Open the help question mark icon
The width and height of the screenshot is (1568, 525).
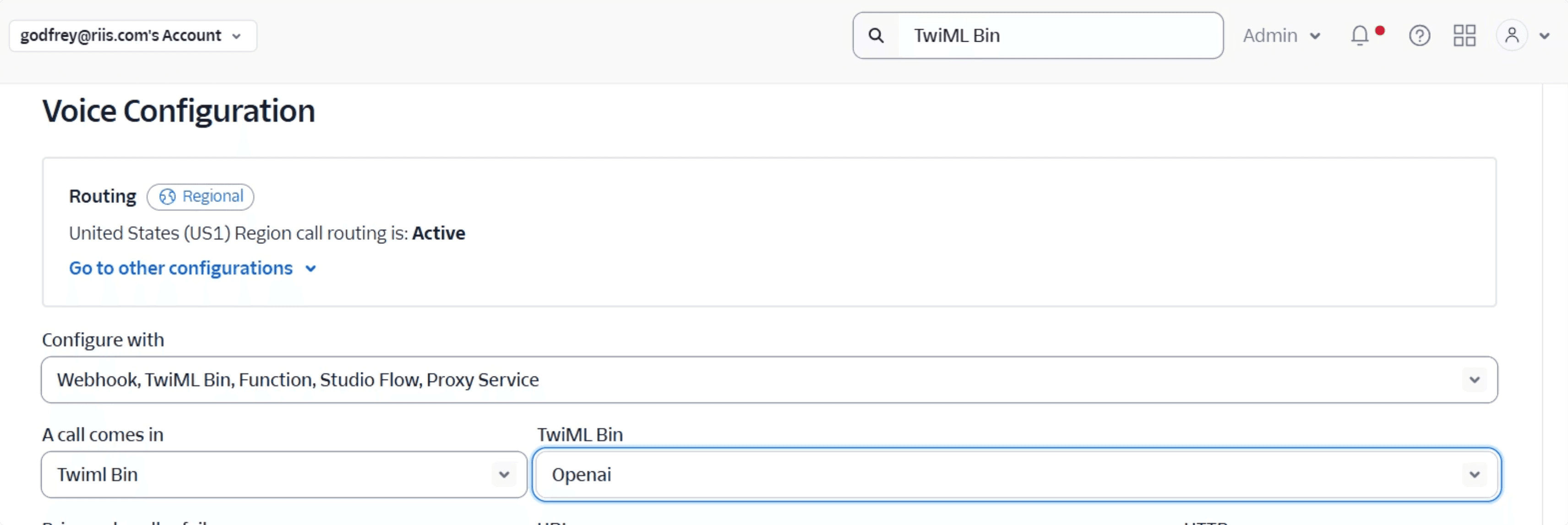pyautogui.click(x=1420, y=35)
